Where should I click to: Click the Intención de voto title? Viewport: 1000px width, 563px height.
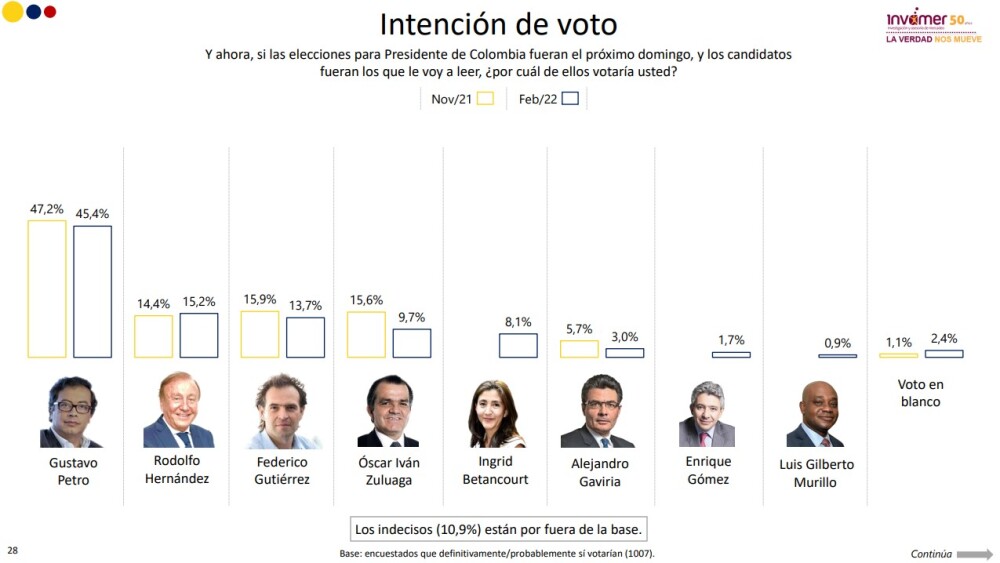click(x=498, y=24)
